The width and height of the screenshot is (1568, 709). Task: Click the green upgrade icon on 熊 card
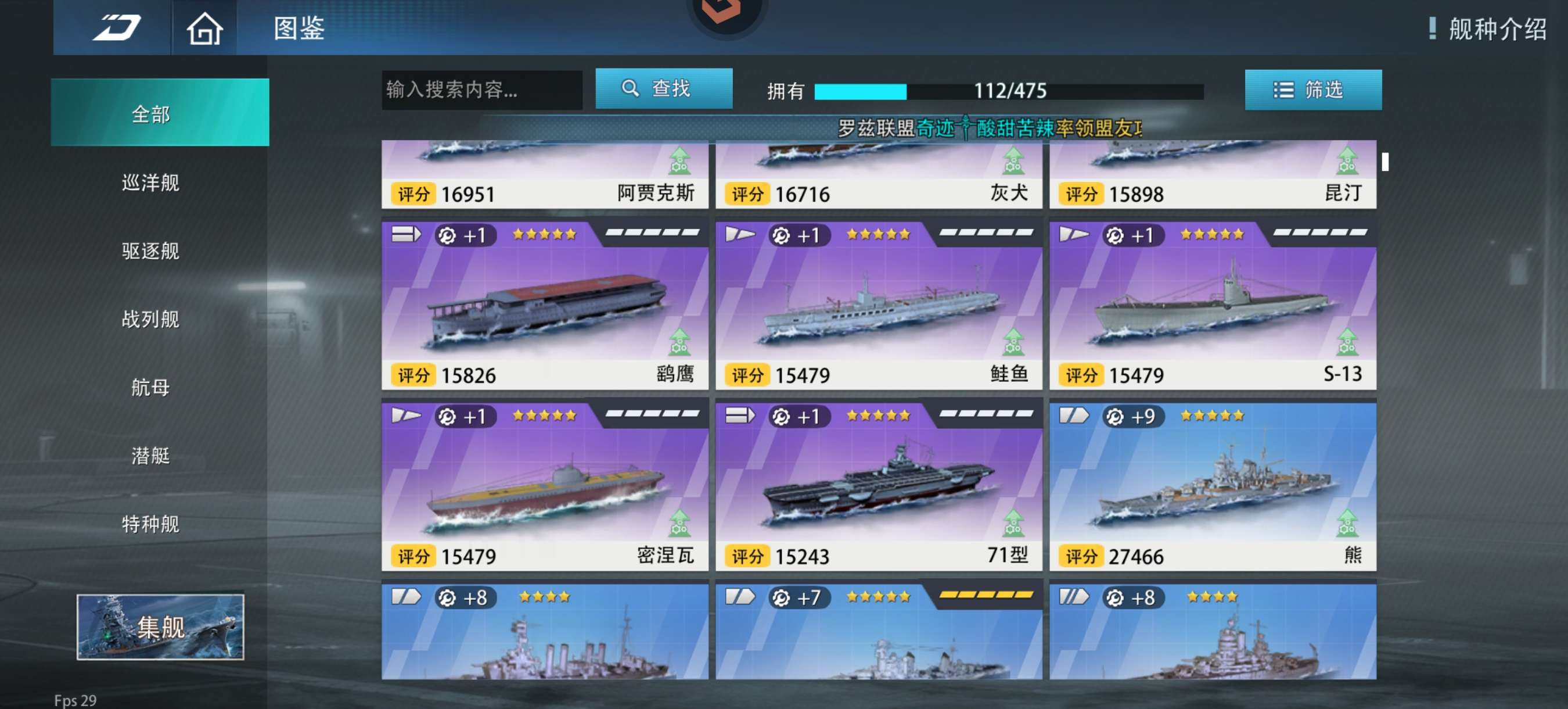[1347, 523]
